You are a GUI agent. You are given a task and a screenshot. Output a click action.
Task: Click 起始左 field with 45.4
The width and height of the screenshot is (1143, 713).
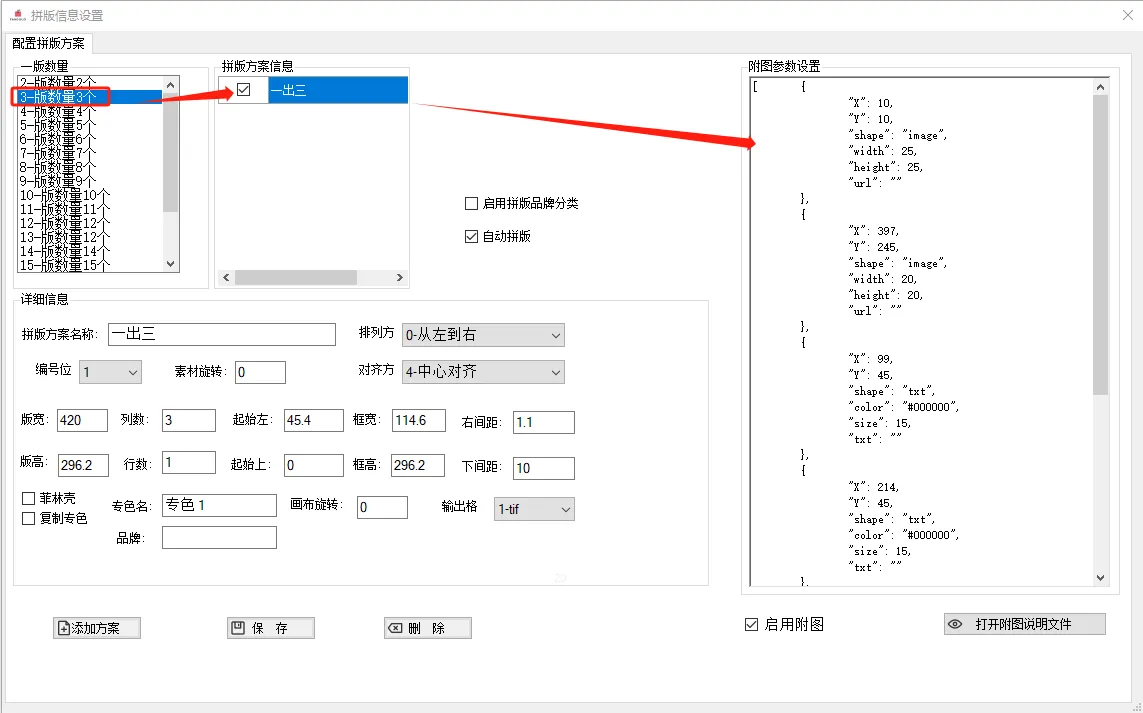click(313, 421)
